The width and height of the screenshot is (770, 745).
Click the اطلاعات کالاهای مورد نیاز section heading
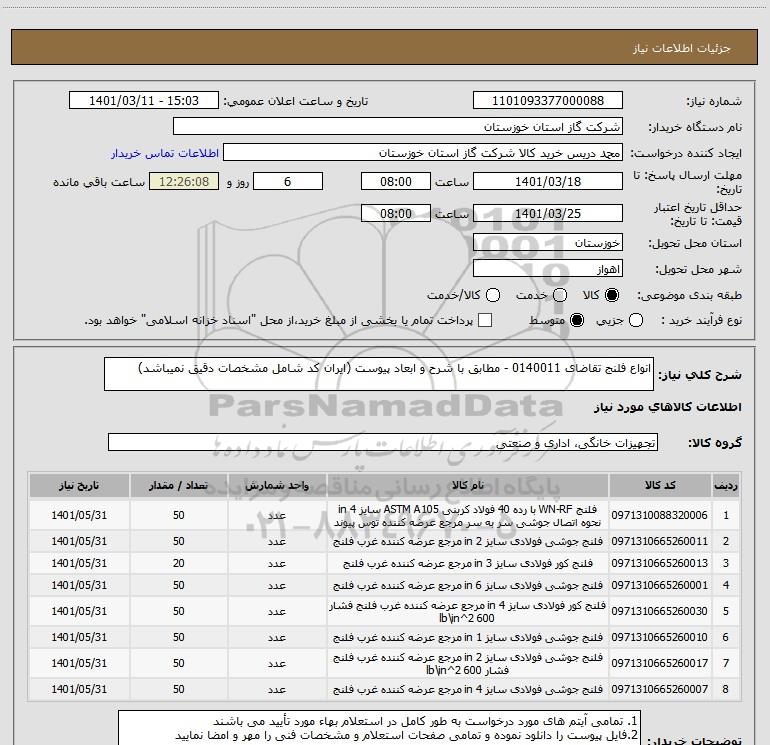click(667, 407)
